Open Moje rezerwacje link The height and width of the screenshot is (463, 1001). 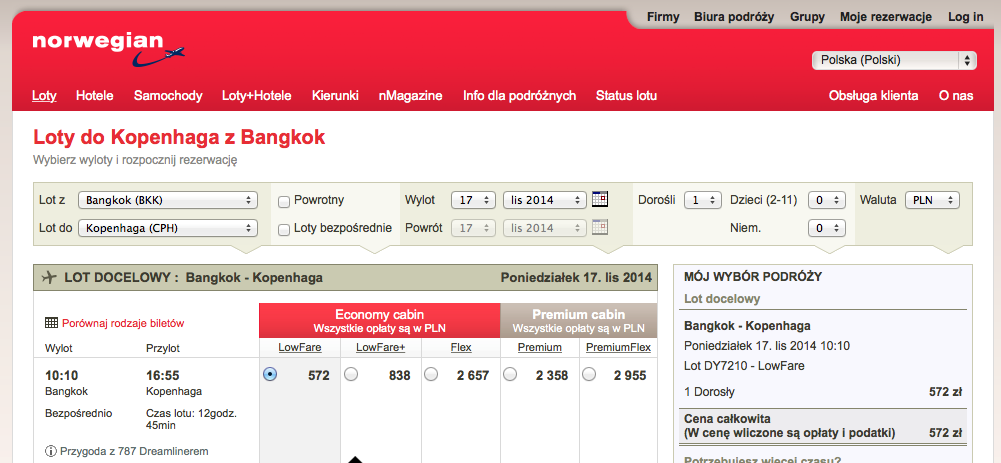(x=886, y=17)
